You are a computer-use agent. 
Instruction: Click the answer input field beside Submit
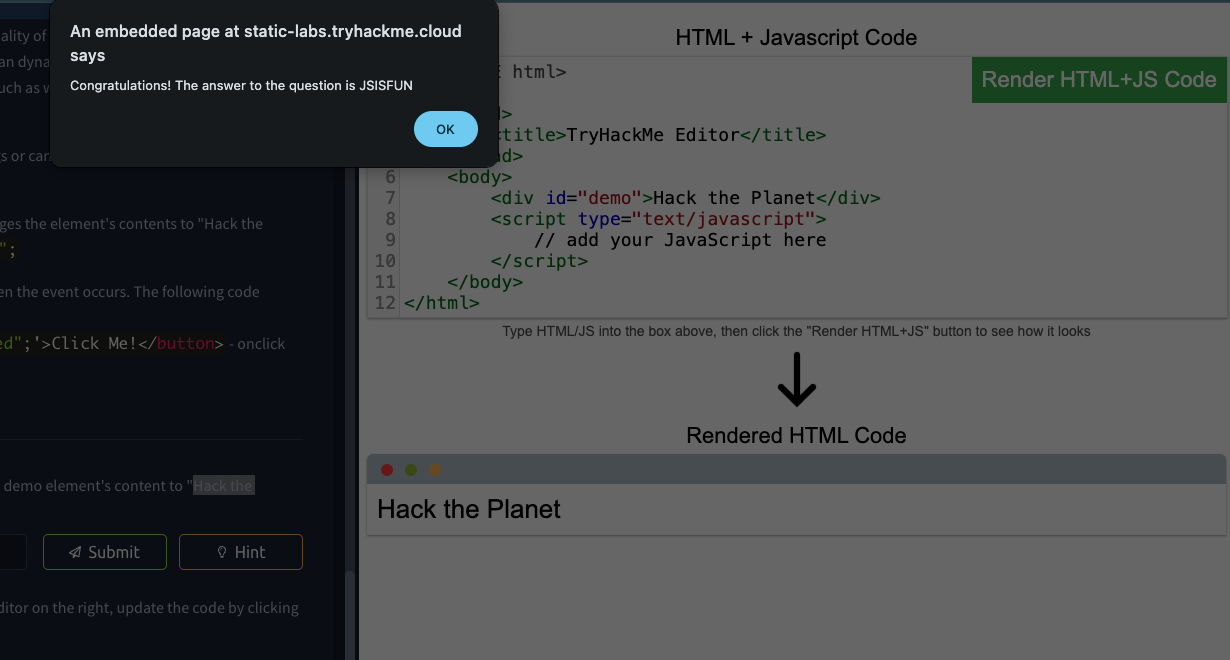pyautogui.click(x=12, y=552)
